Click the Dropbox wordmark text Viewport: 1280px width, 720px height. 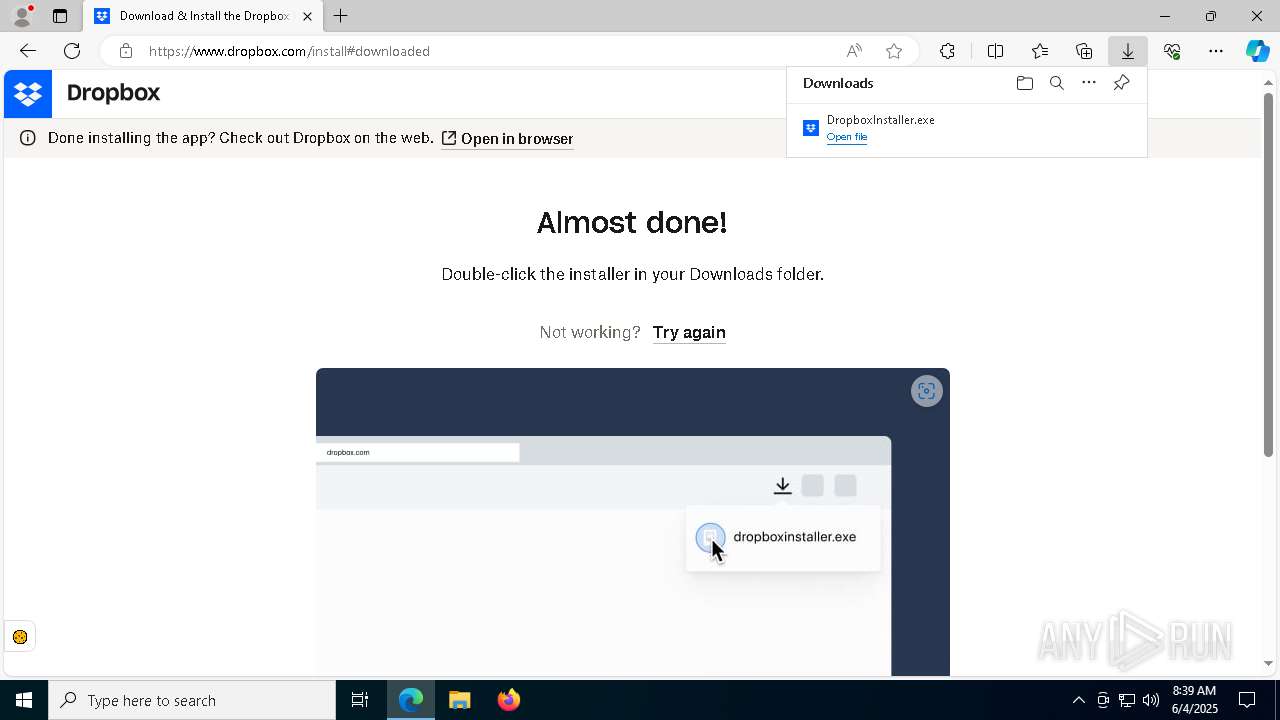(x=113, y=93)
